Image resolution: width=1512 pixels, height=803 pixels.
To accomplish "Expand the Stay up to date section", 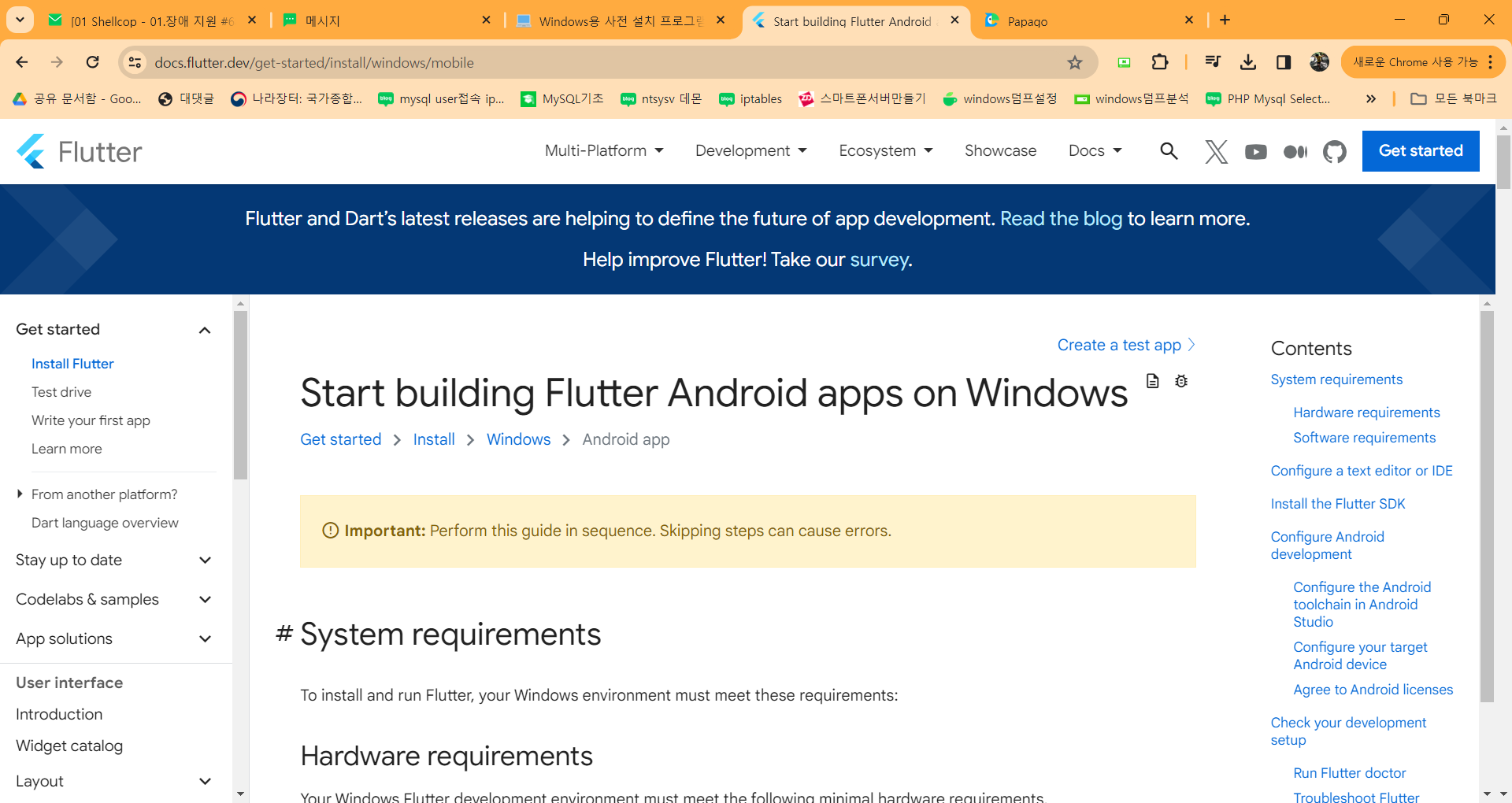I will (205, 560).
